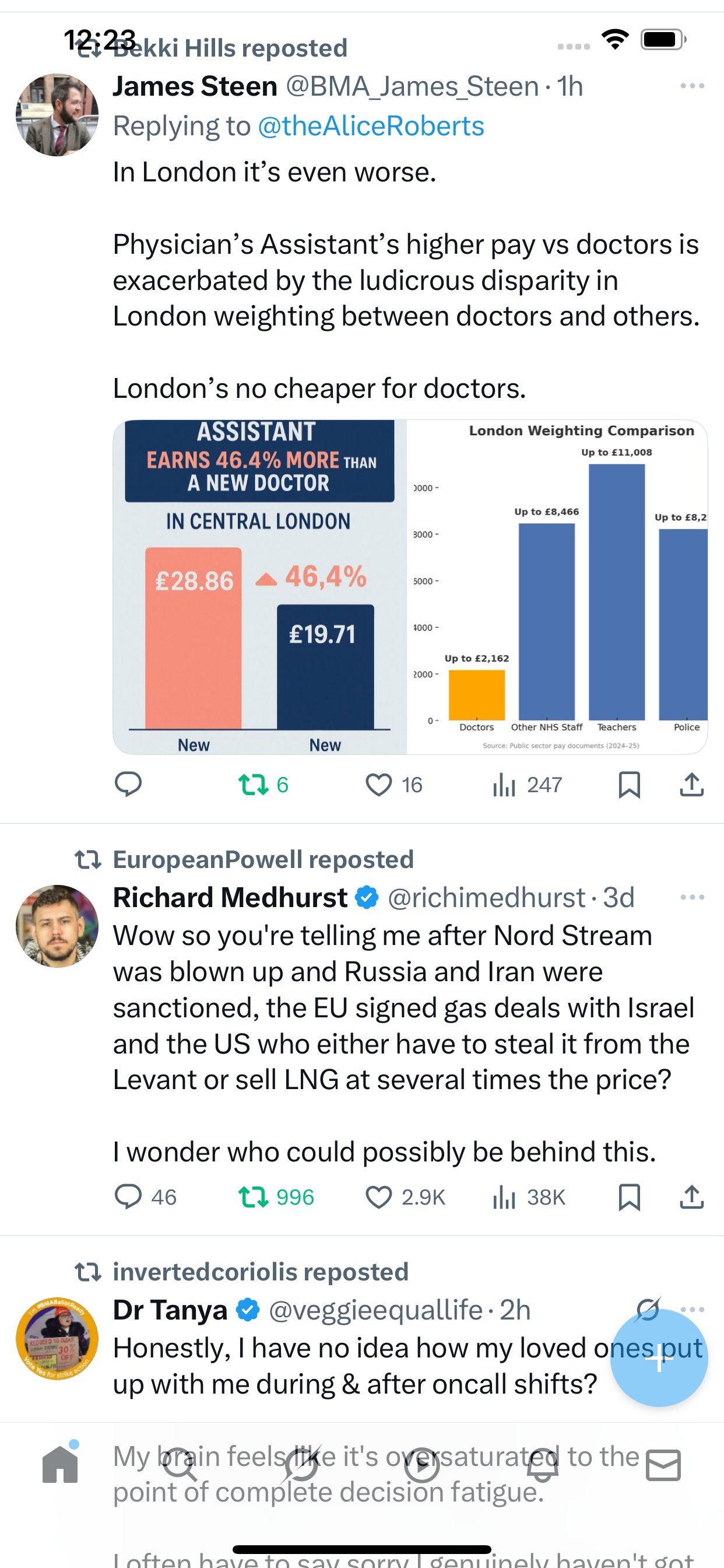The image size is (724, 1568).
Task: Open more options on Dr Tanya's tweet
Action: pyautogui.click(x=694, y=1308)
